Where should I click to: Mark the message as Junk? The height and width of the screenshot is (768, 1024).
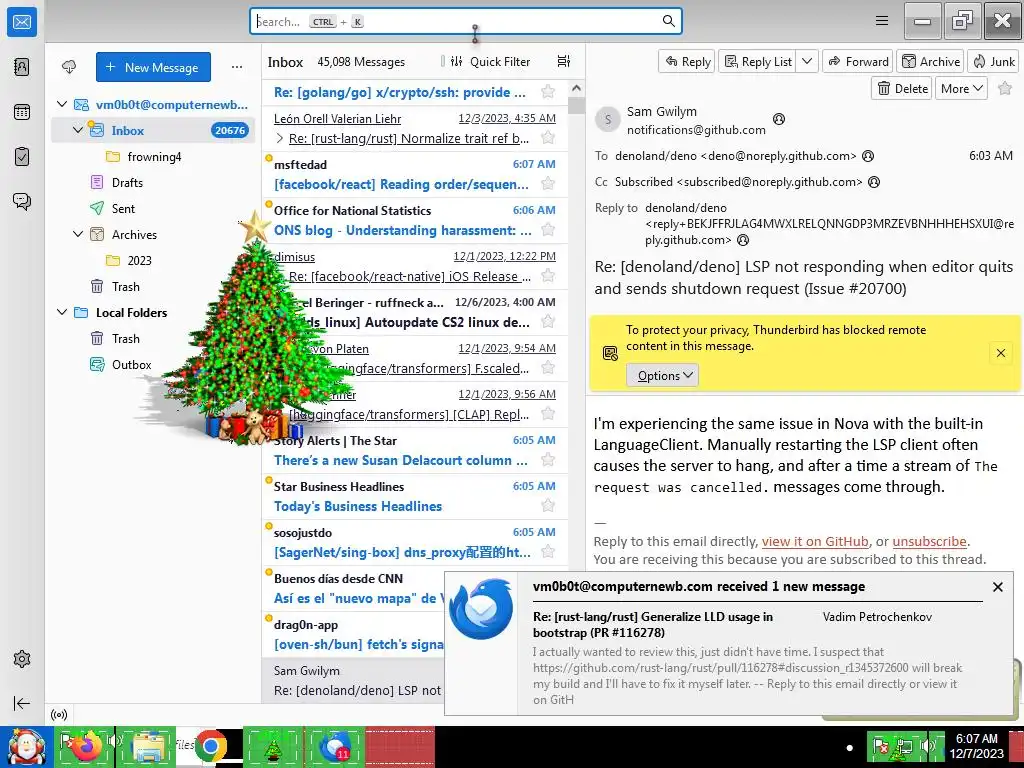coord(993,61)
